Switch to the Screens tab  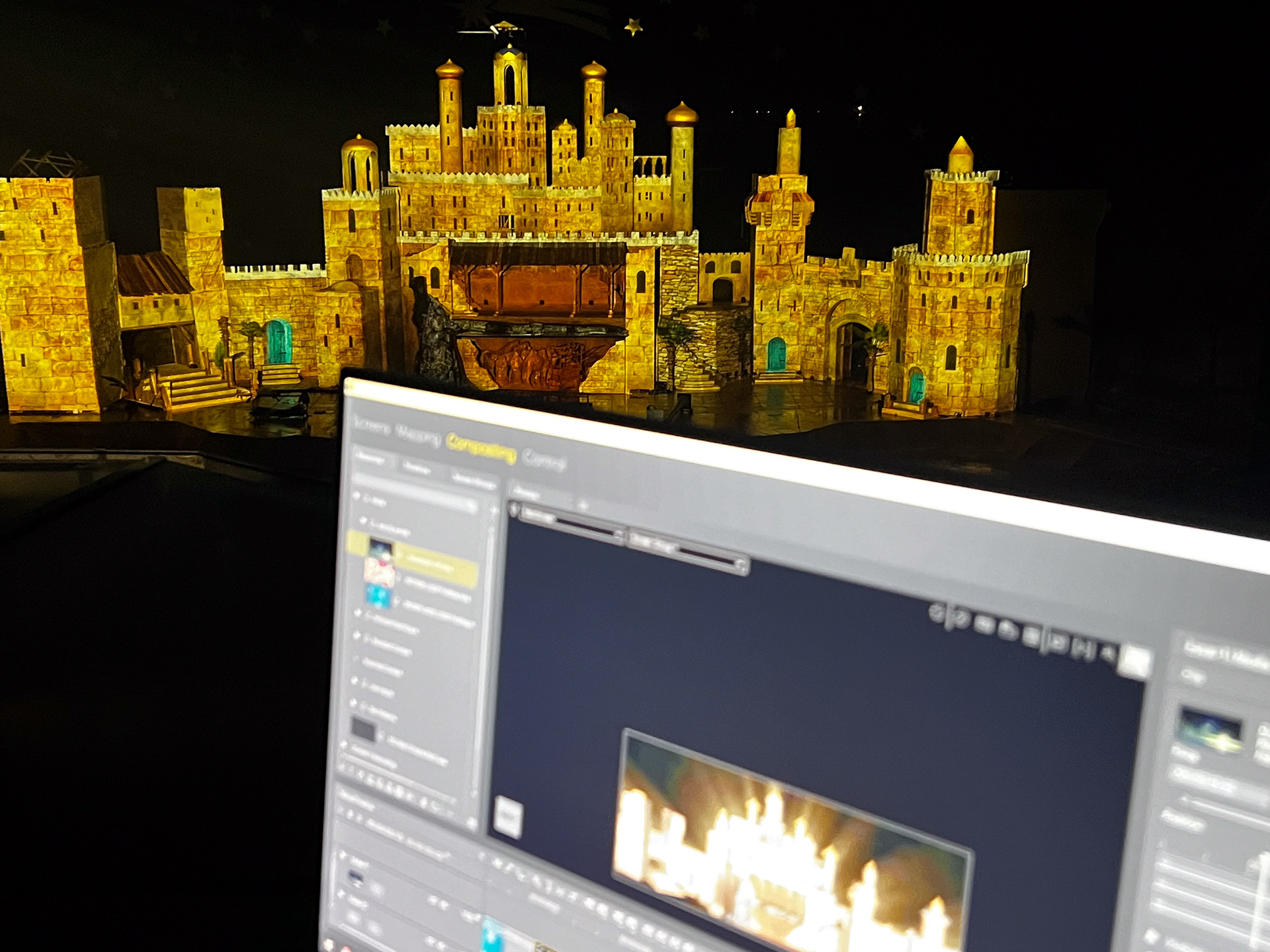[x=372, y=427]
